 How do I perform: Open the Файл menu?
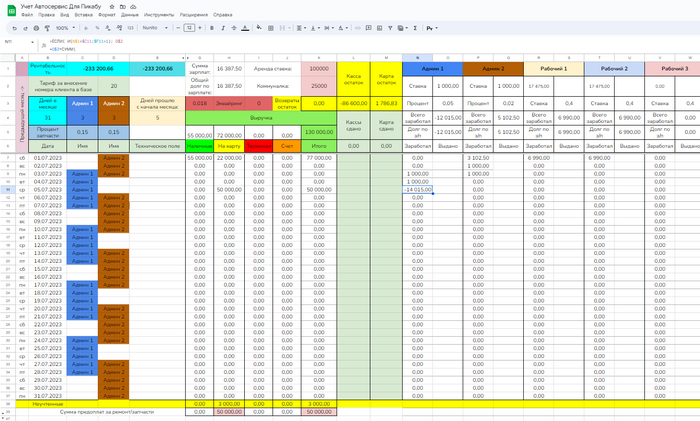26,17
